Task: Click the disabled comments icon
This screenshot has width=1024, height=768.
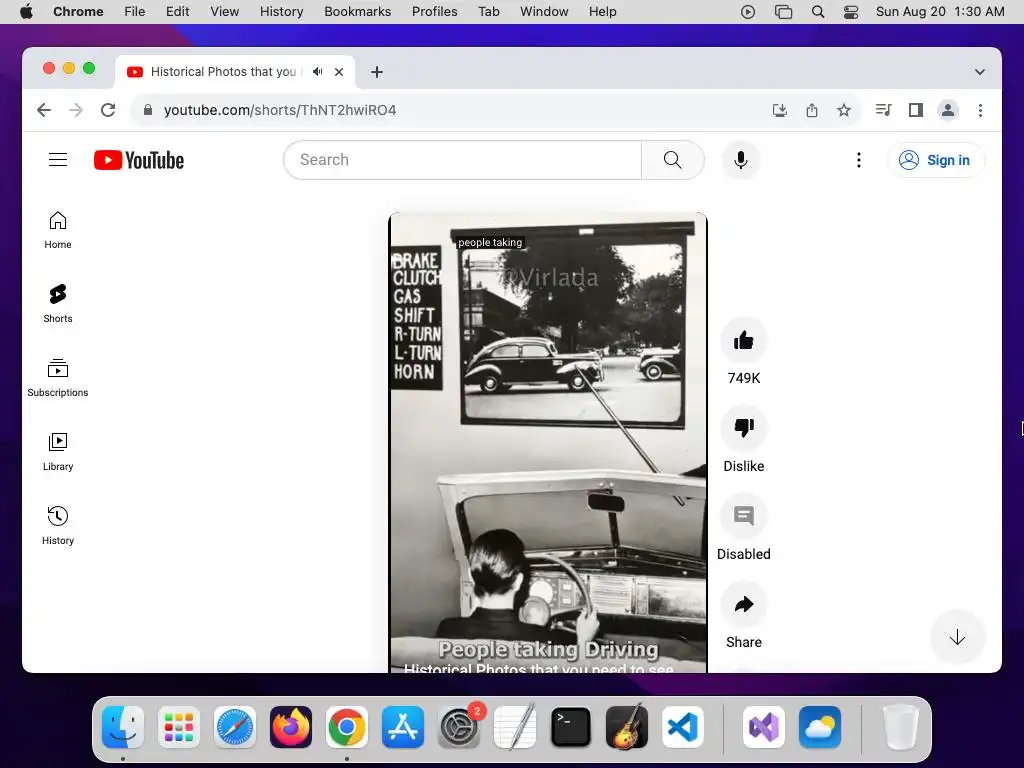Action: (743, 516)
